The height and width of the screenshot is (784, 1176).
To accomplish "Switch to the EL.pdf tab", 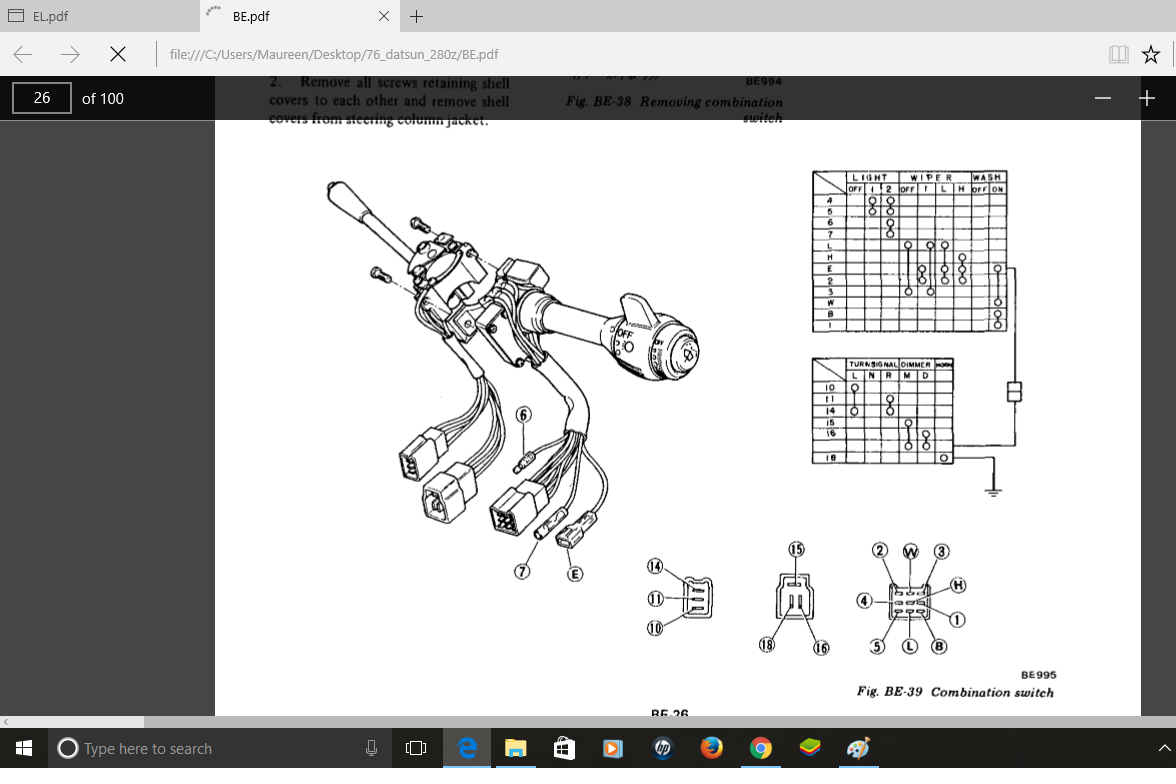I will [x=100, y=16].
